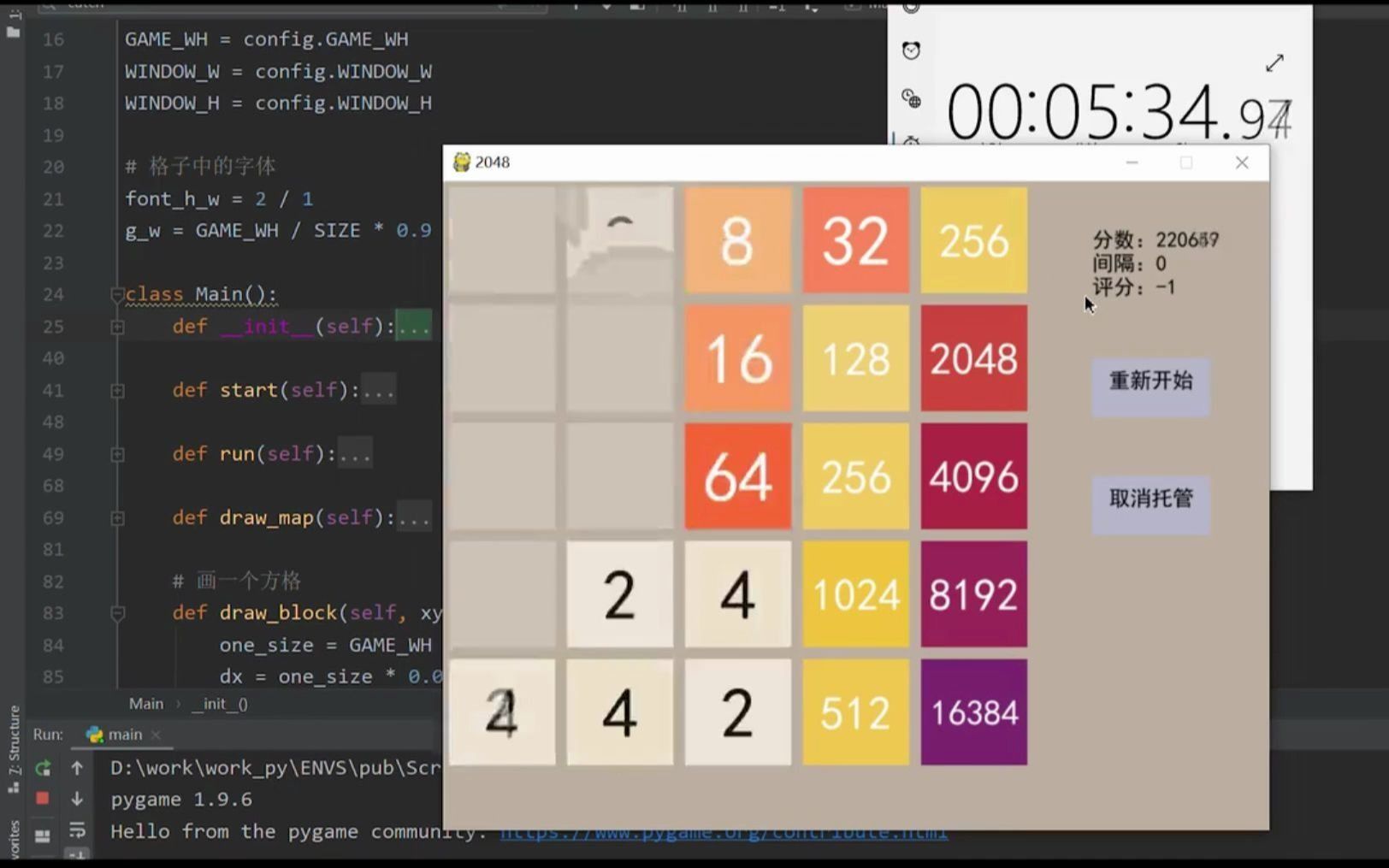Unfold the ellipsis after run(self):
Screen dimensions: 1389x868
355,454
